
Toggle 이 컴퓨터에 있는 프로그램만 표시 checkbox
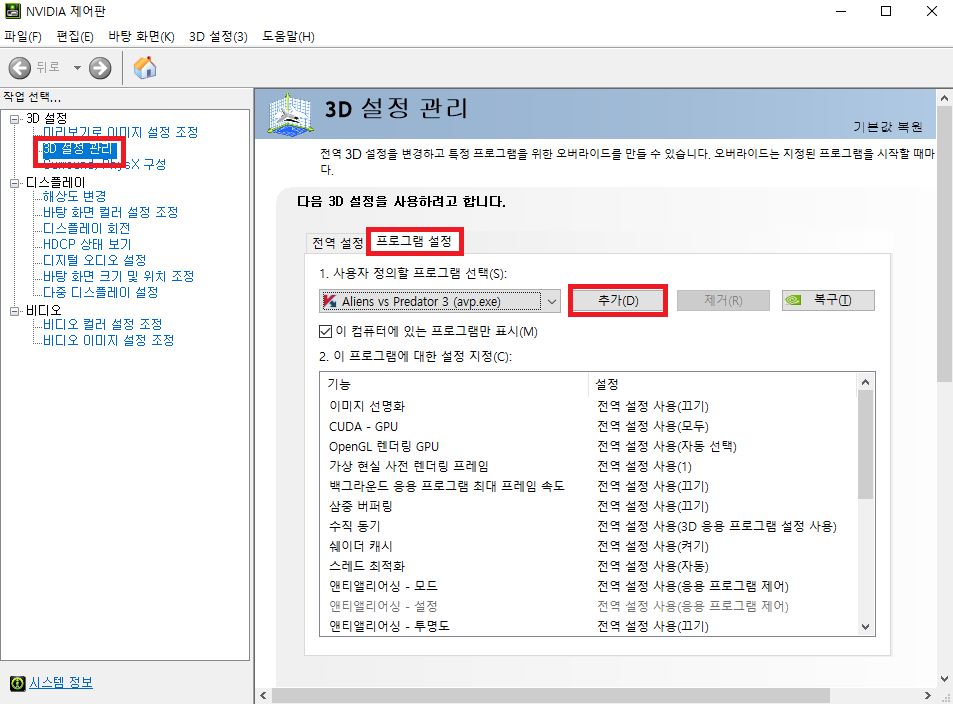[x=325, y=331]
